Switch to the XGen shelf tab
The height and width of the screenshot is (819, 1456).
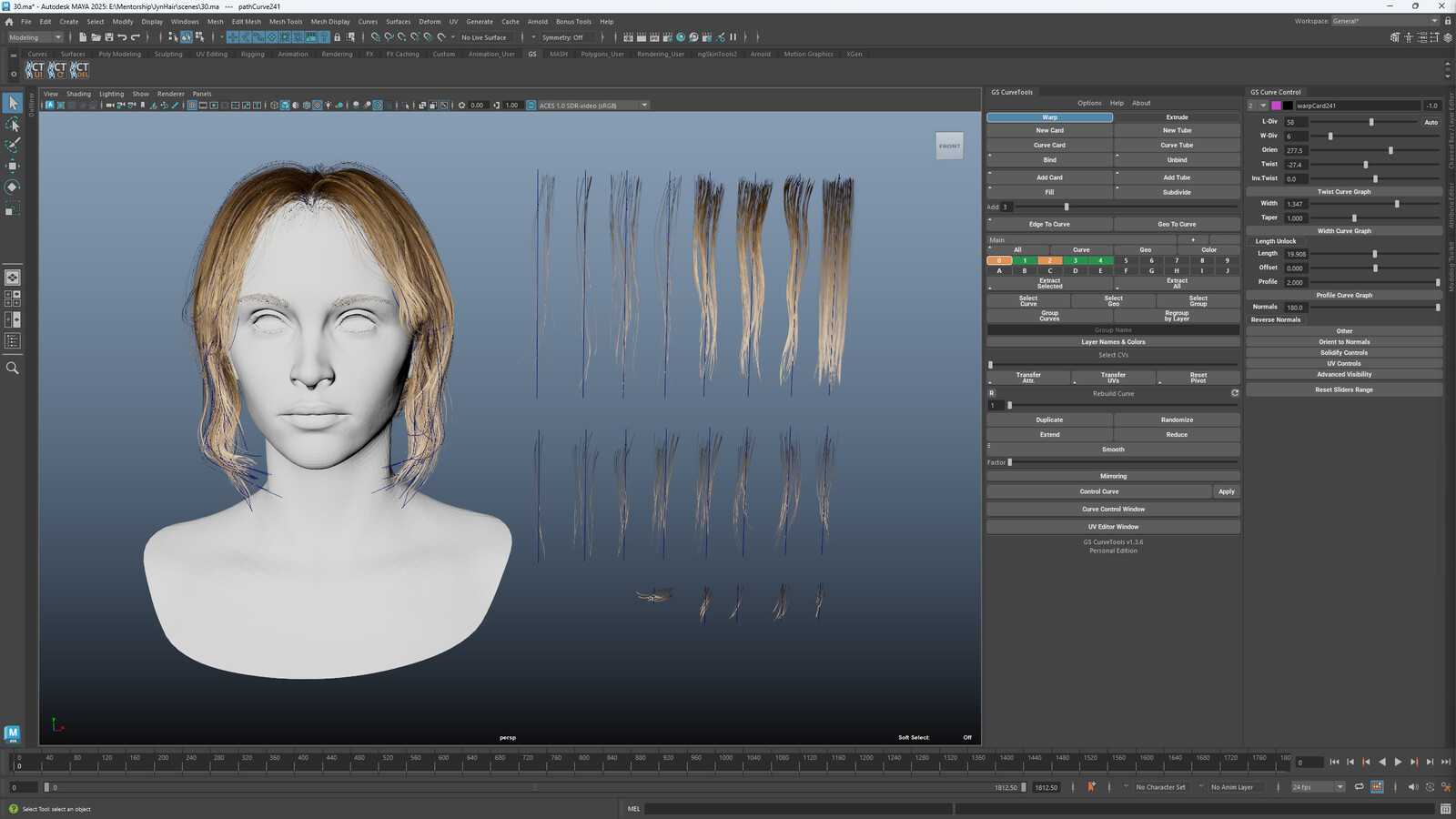click(x=854, y=54)
